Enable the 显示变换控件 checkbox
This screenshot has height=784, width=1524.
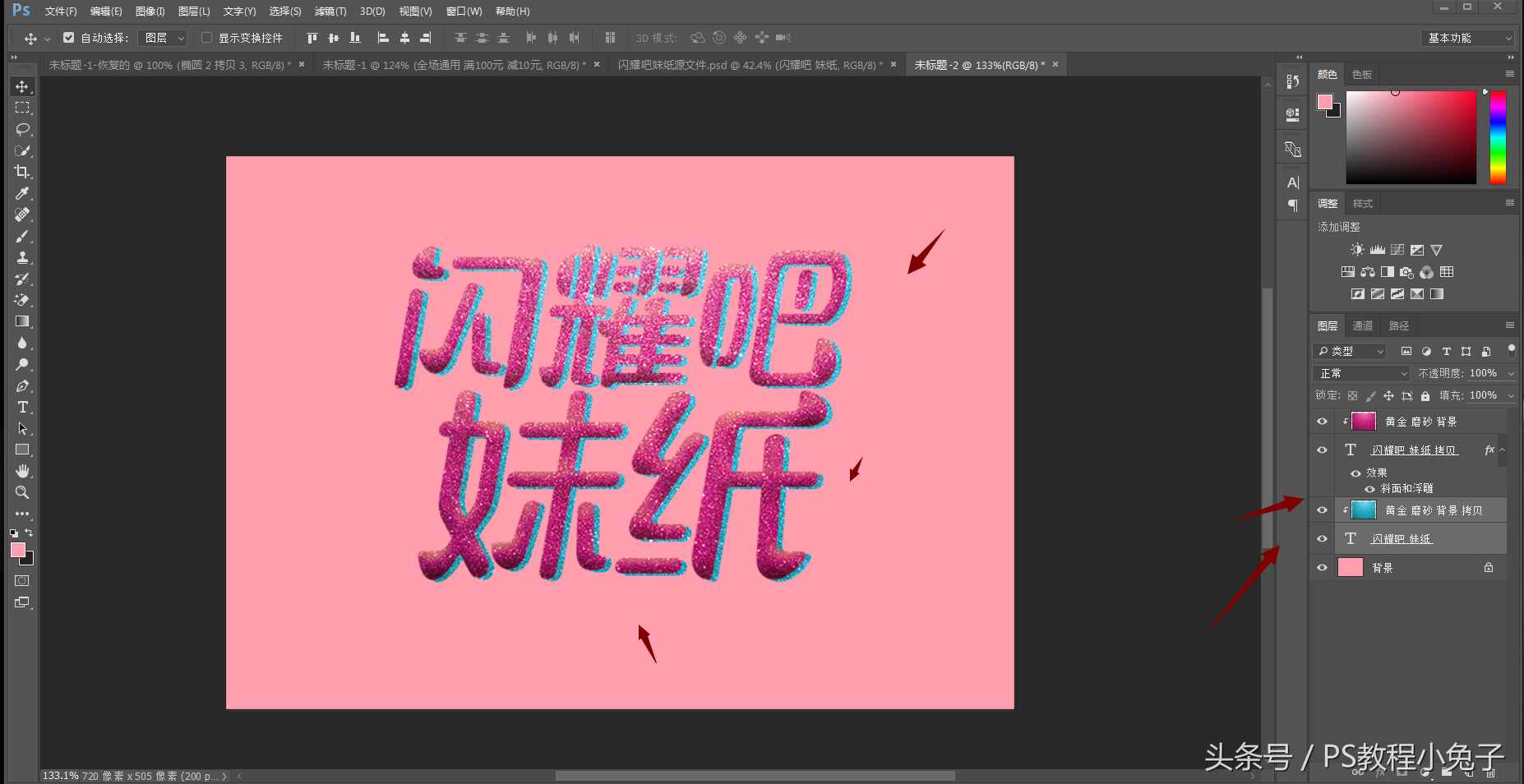[206, 38]
